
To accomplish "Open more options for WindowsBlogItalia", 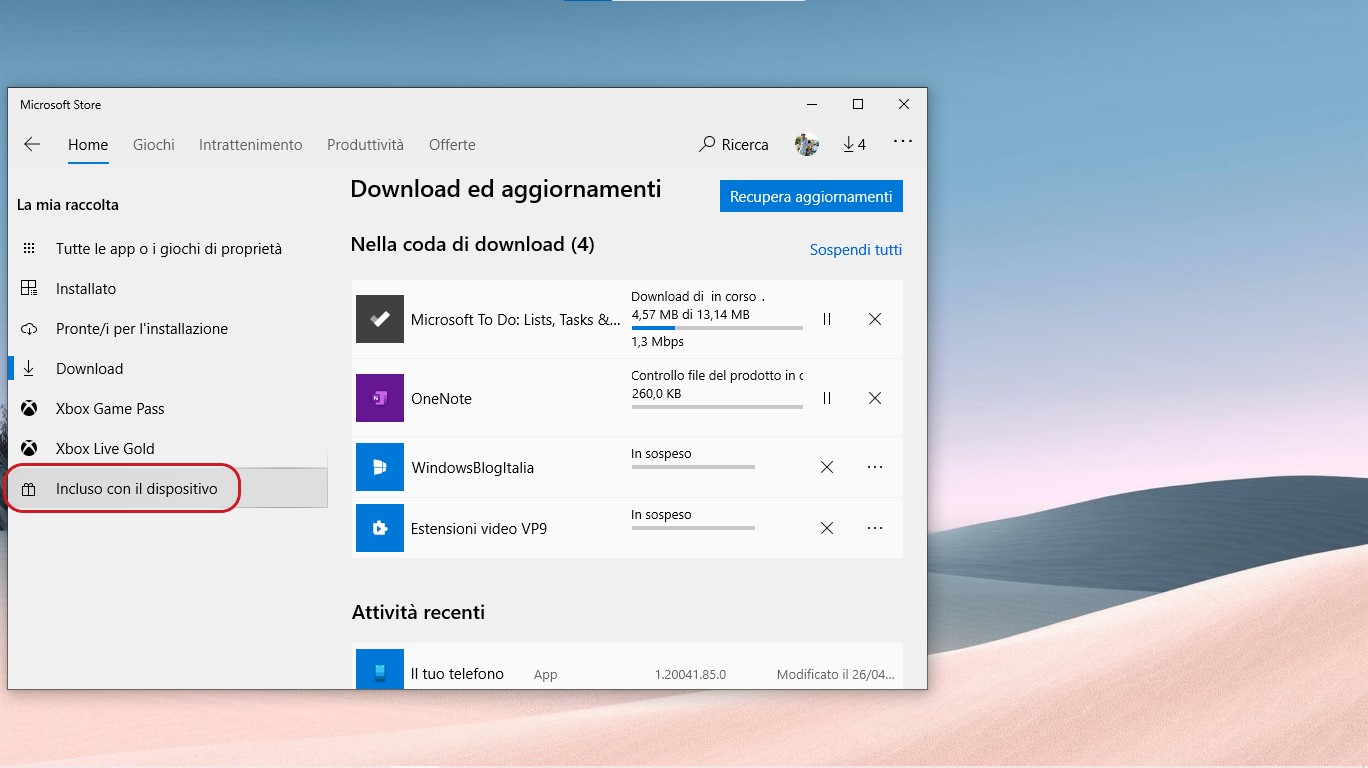I will pyautogui.click(x=875, y=467).
